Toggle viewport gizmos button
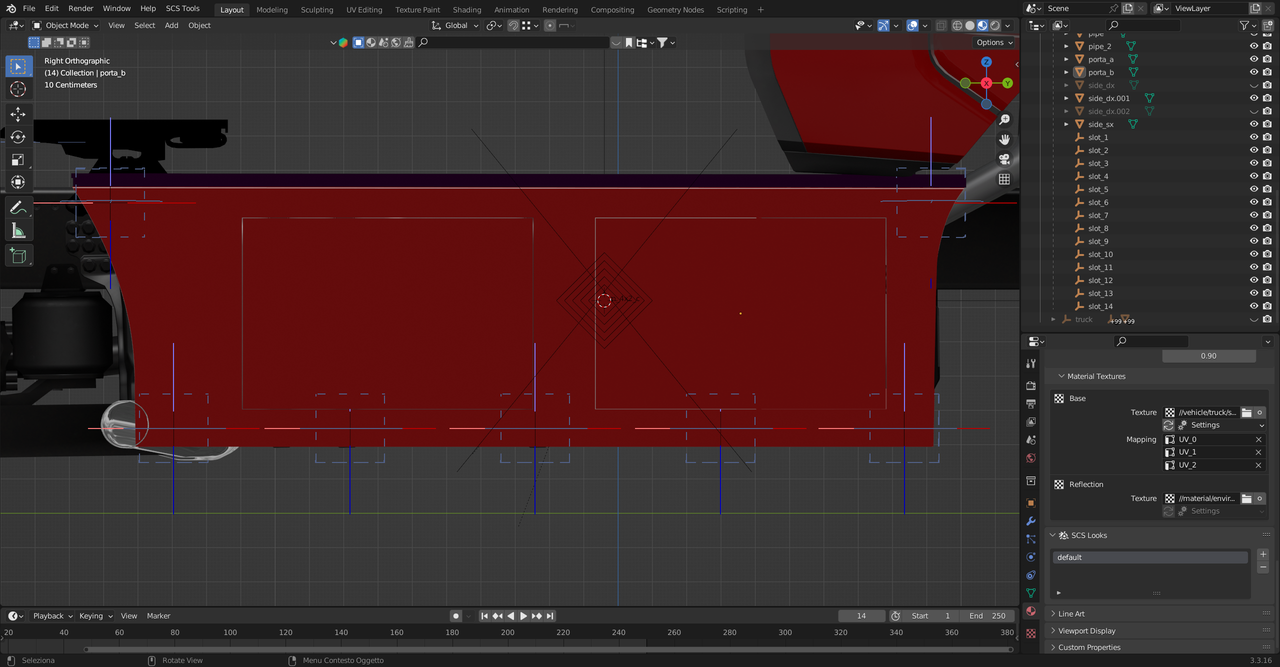Viewport: 1280px width, 667px height. point(884,25)
